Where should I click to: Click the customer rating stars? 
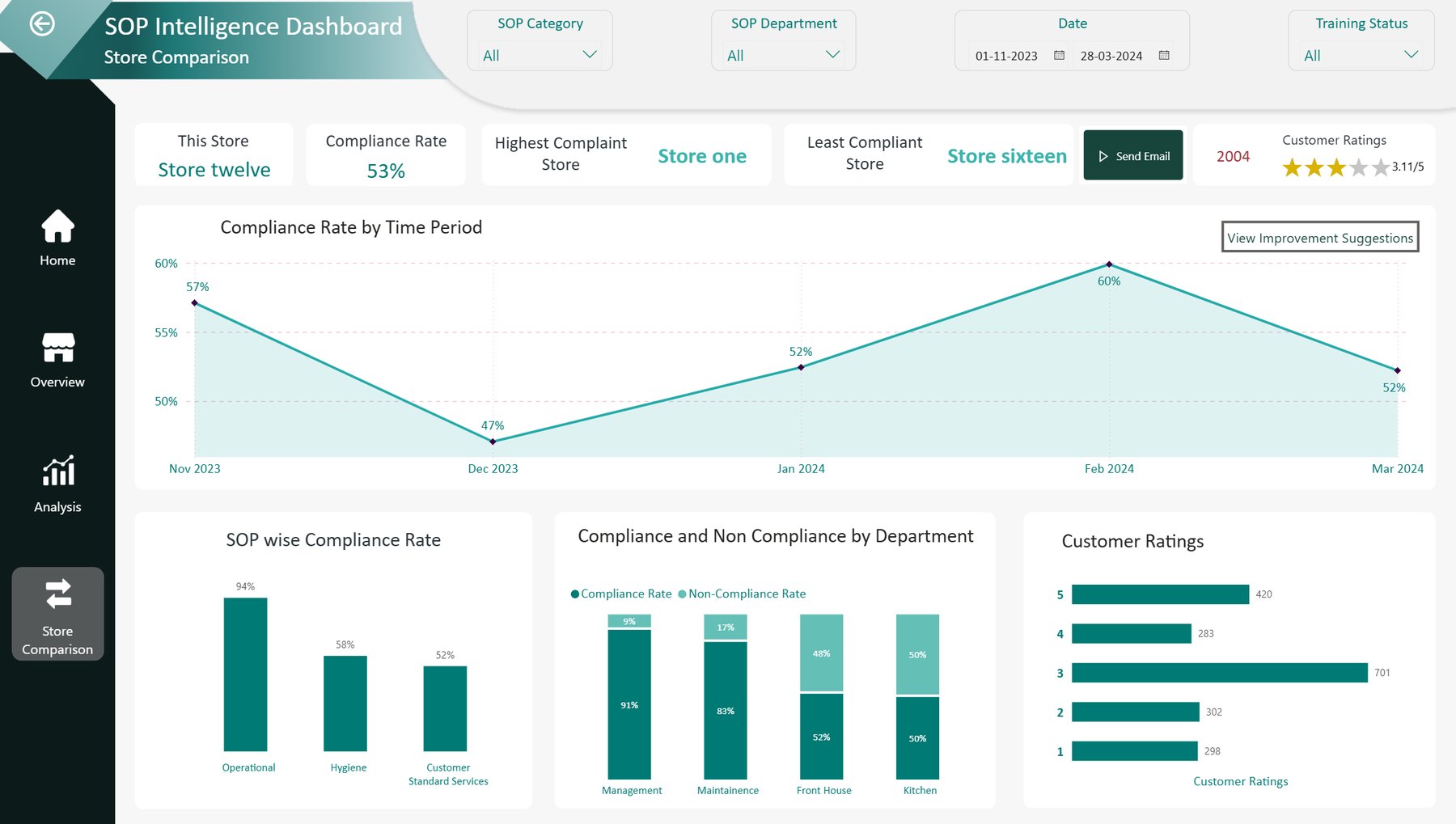(1335, 167)
